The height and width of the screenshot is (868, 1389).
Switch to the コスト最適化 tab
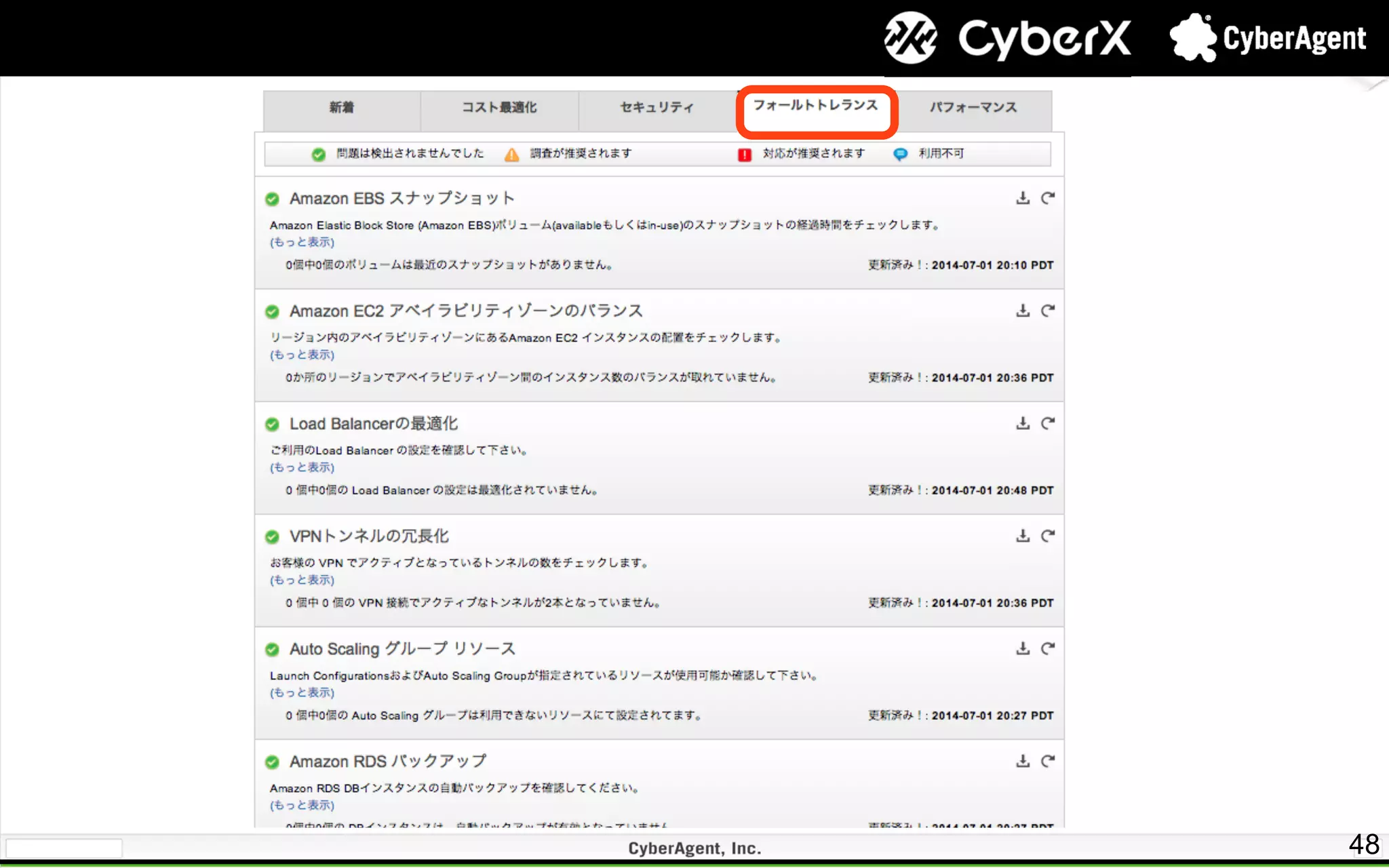point(499,107)
